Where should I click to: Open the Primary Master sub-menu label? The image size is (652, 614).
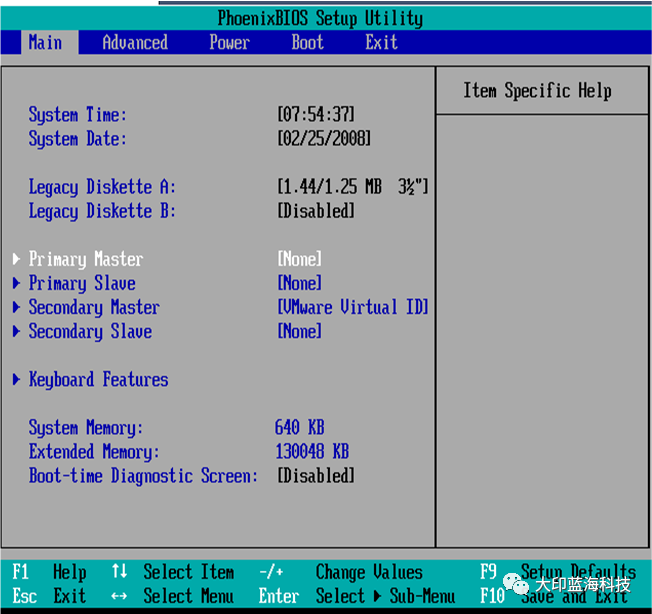(86, 259)
